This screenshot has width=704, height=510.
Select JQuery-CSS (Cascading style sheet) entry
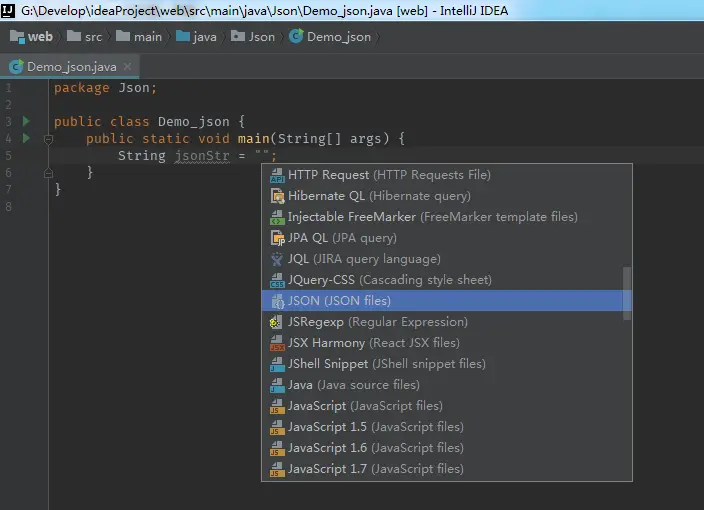click(447, 280)
